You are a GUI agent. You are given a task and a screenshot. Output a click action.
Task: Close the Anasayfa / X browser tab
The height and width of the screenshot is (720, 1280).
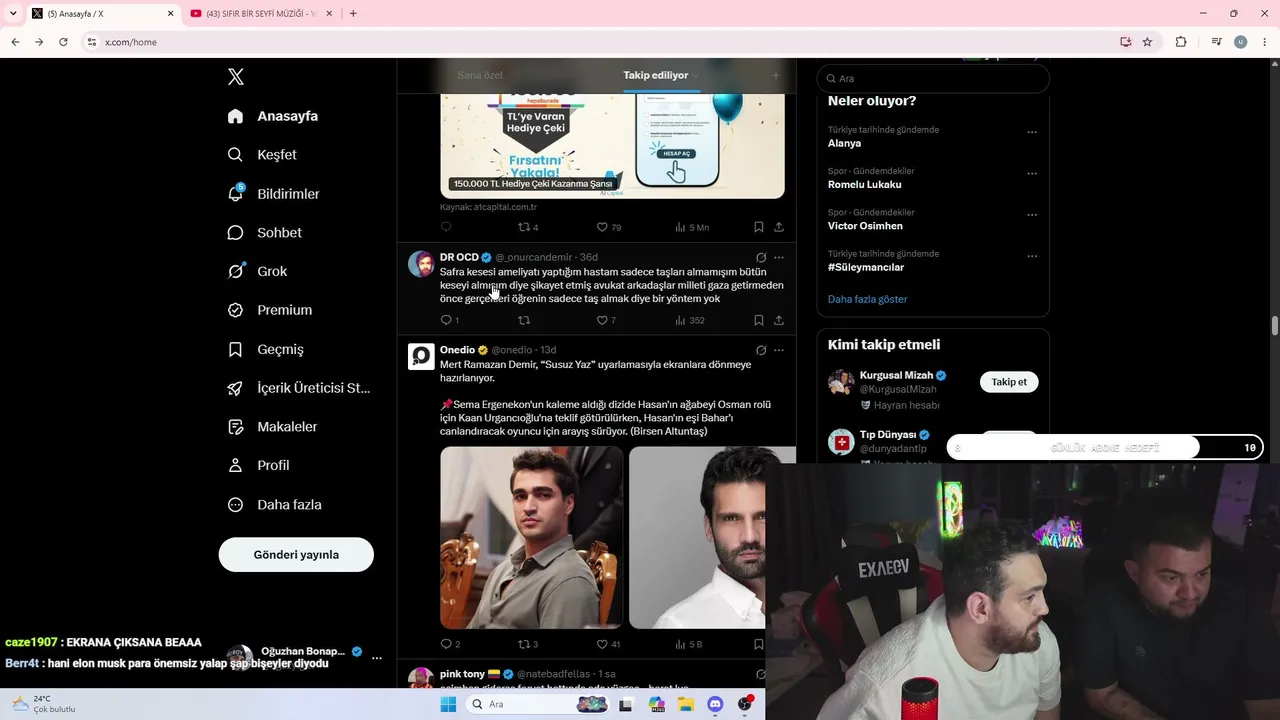coord(170,14)
